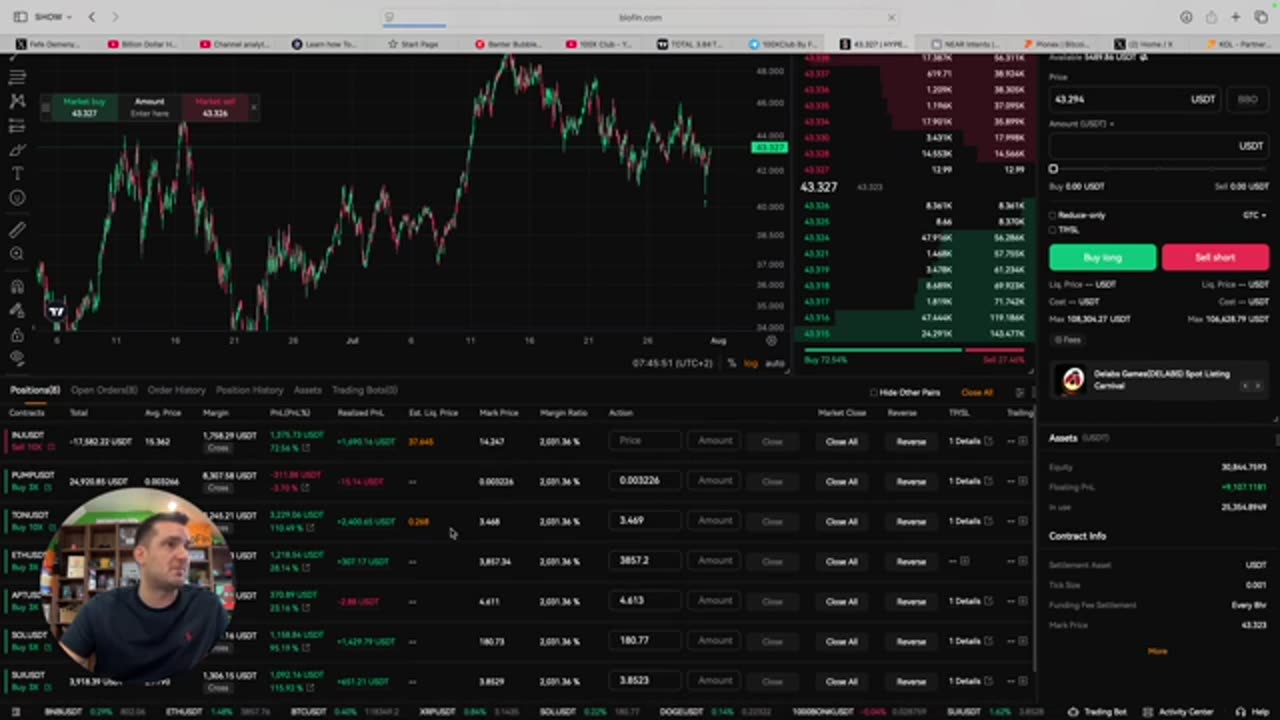Image resolution: width=1280 pixels, height=720 pixels.
Task: Open INJUSDT TP/SL details edit icon
Action: click(988, 441)
